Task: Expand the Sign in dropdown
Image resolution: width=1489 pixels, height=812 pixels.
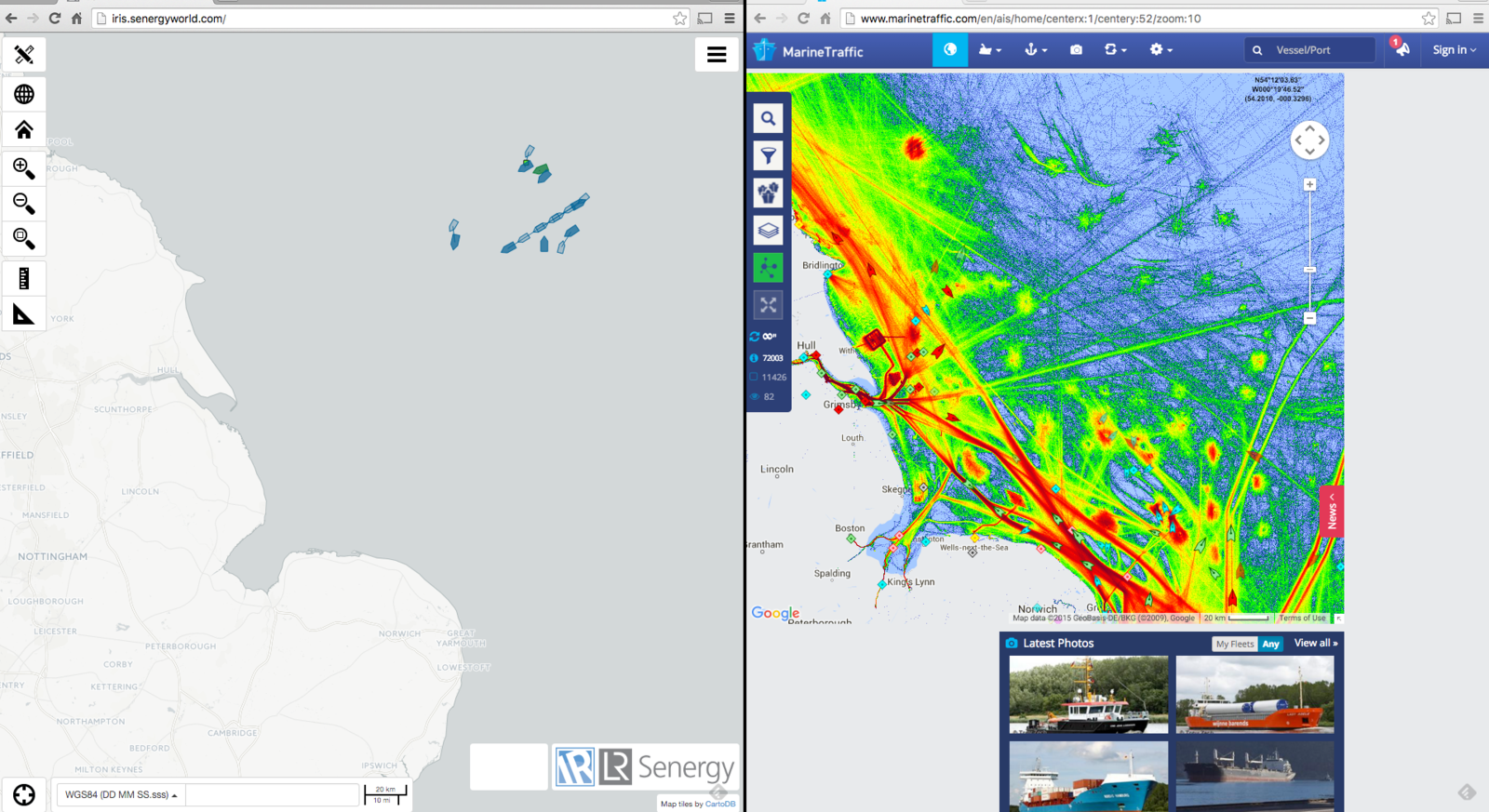Action: tap(1454, 50)
